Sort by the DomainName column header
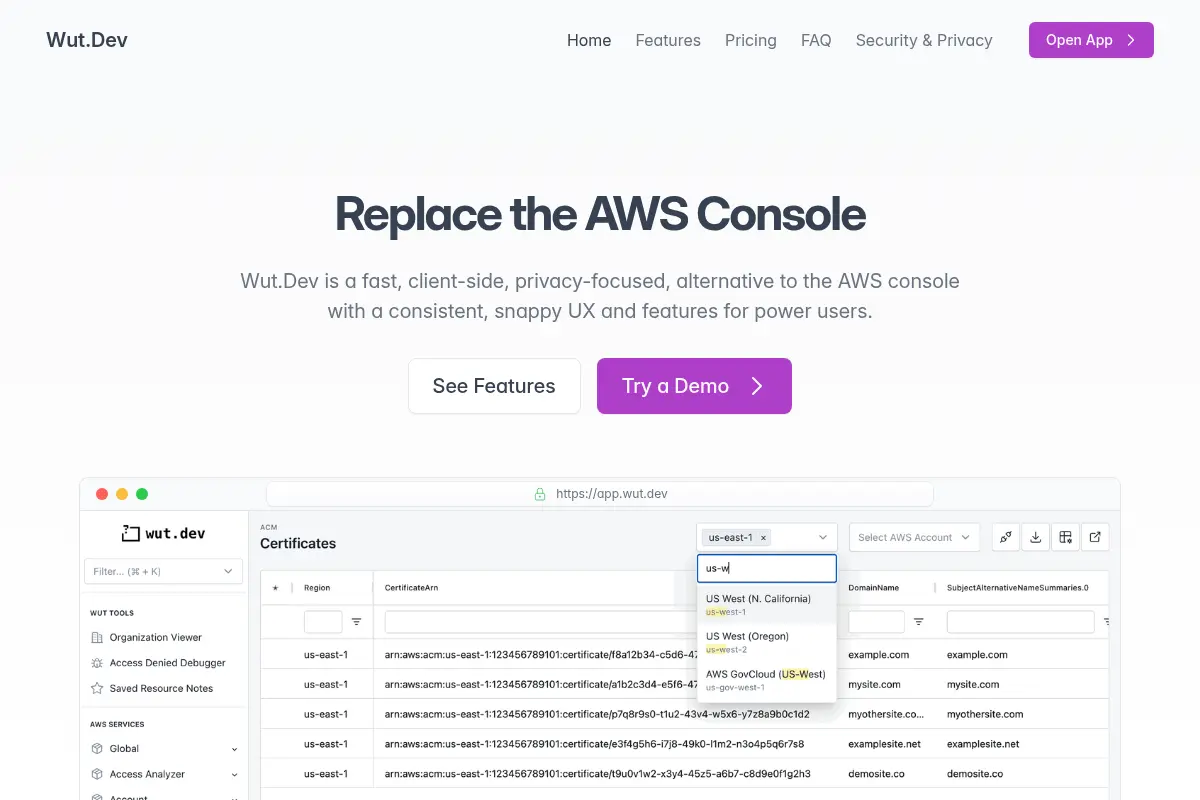This screenshot has width=1200, height=800. [x=875, y=588]
